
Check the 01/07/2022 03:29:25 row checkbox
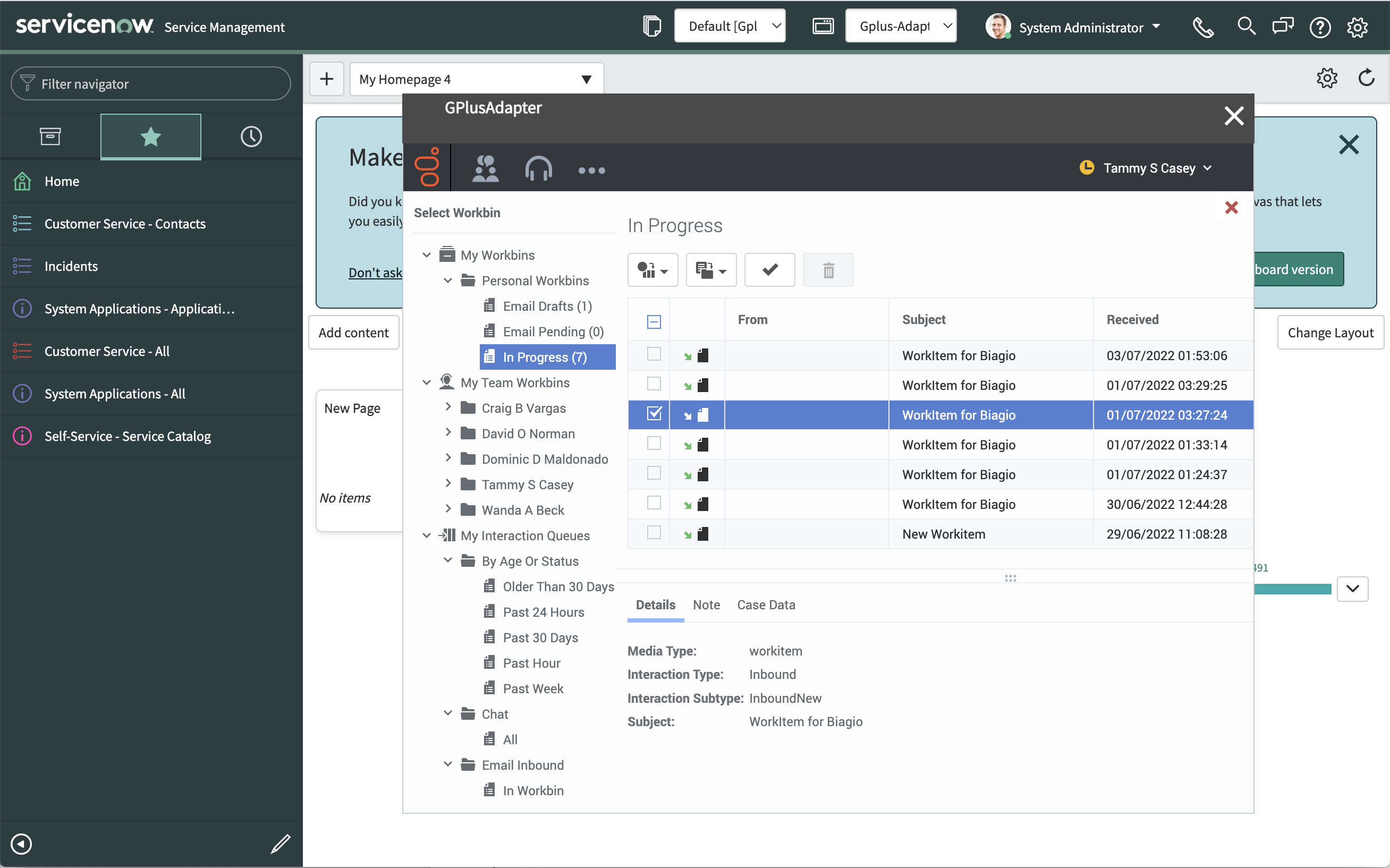(654, 384)
